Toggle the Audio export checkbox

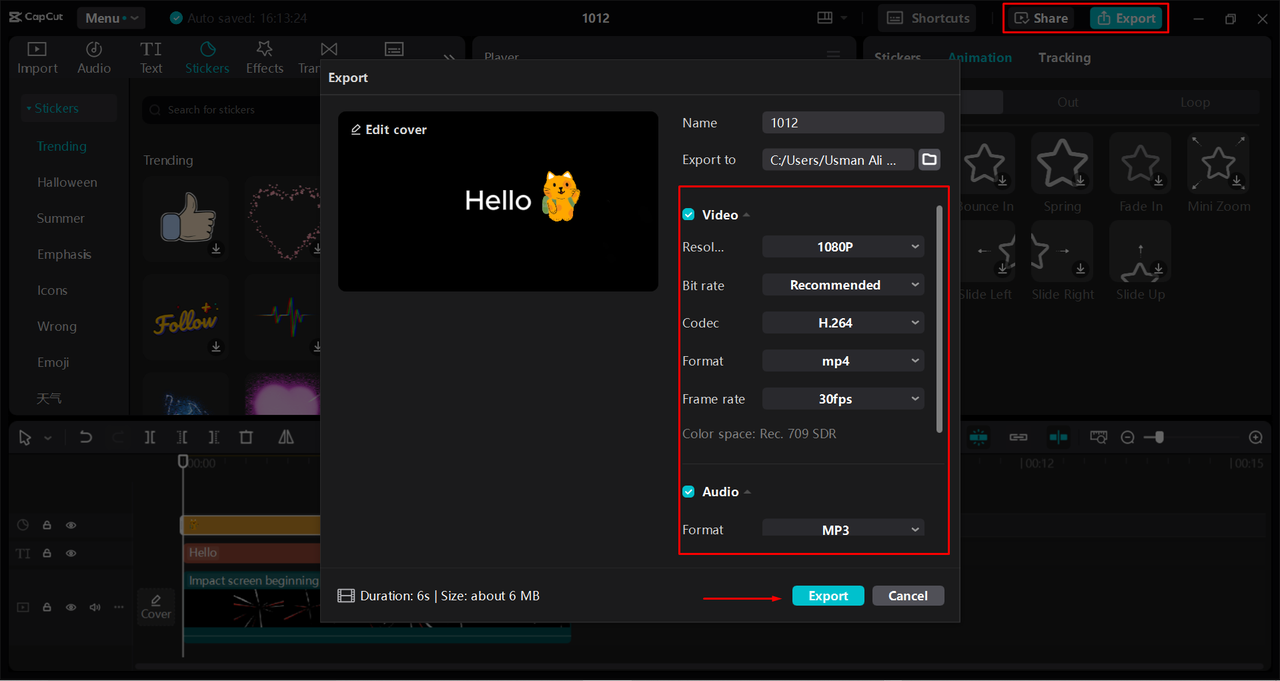click(688, 492)
